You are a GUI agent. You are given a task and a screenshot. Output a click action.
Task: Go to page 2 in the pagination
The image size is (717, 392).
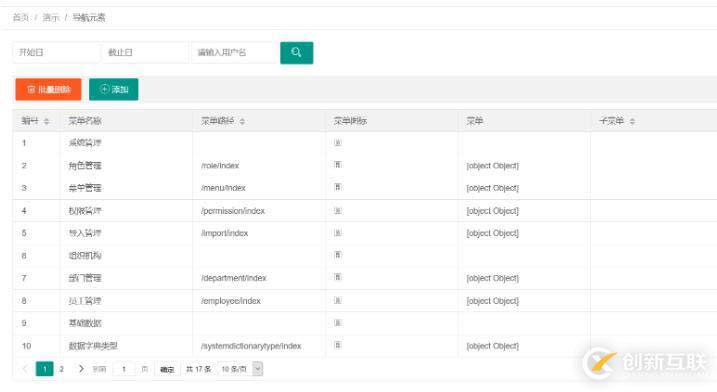(x=61, y=369)
